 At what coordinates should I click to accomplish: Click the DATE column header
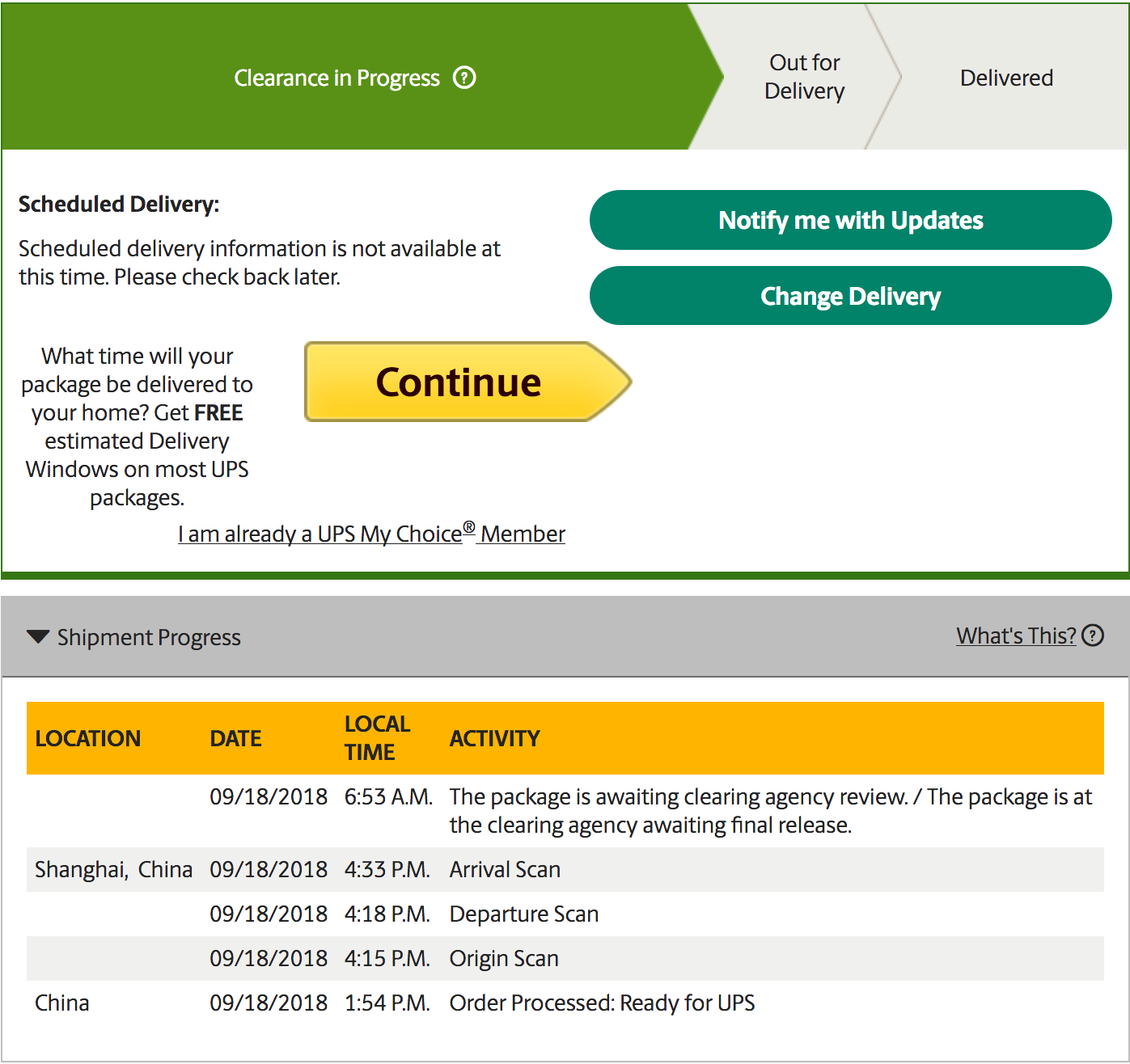pyautogui.click(x=235, y=738)
